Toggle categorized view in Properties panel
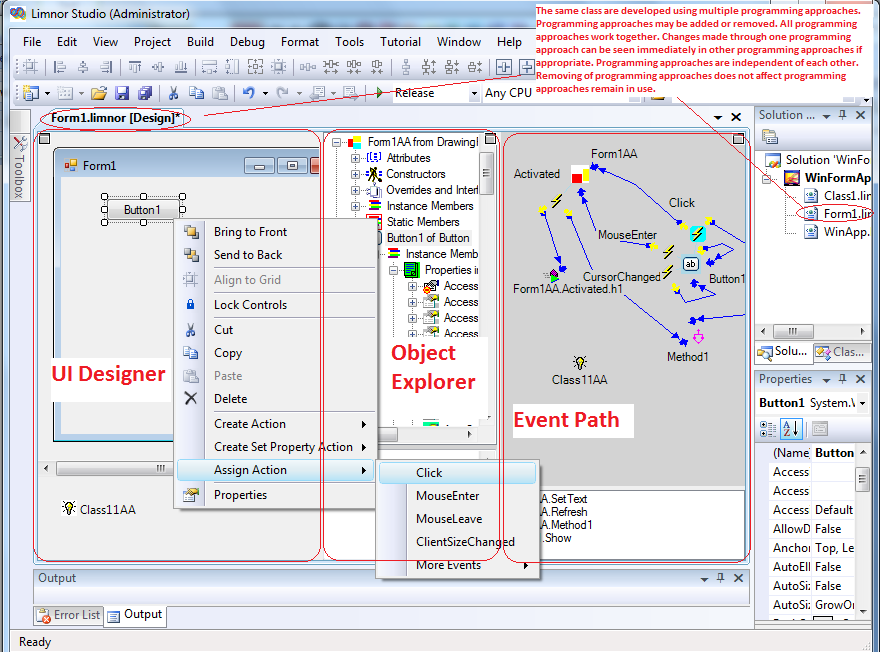 click(768, 429)
